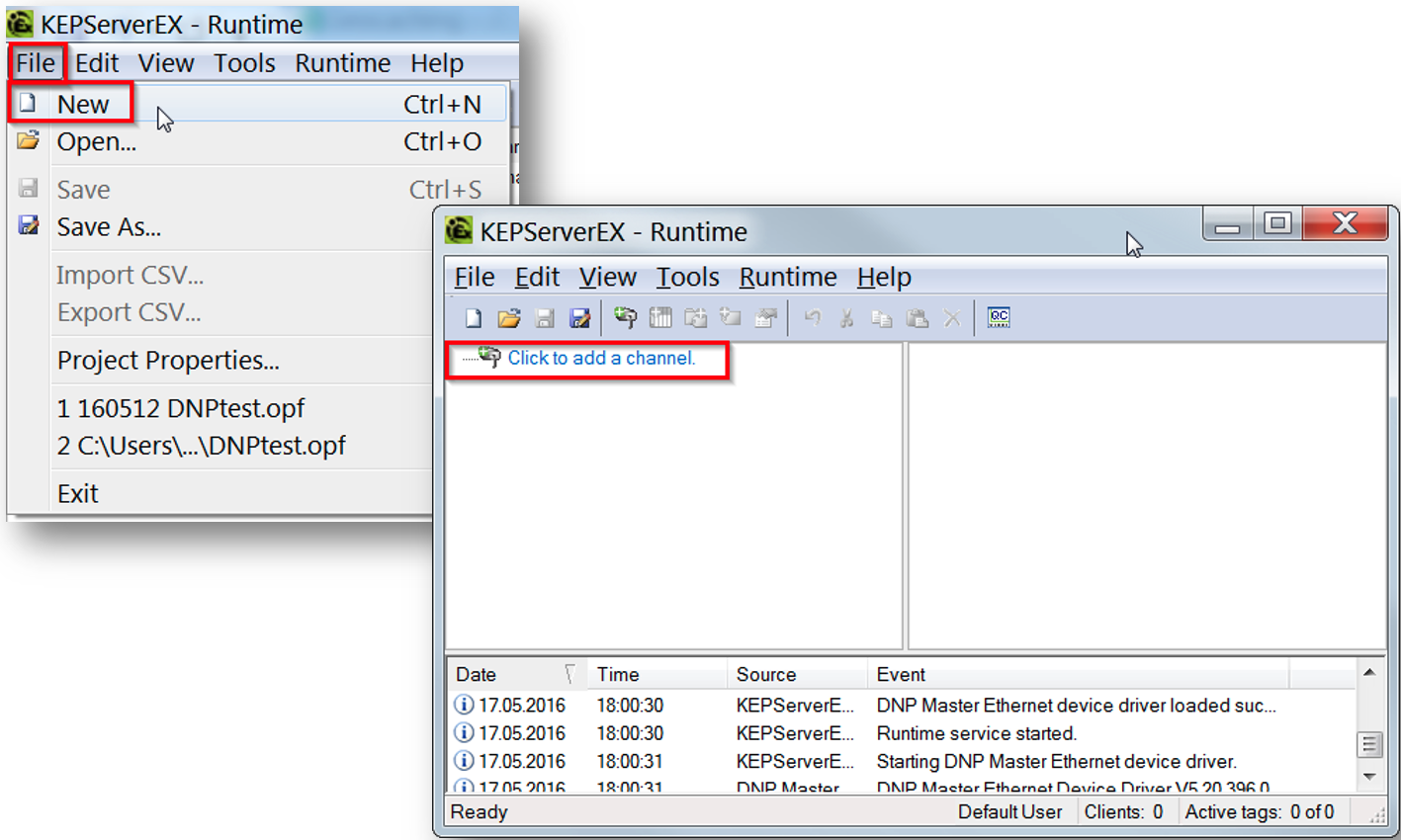
Task: Select 'Starting DNP Master Ethernet device driver.' event
Action: 1057,761
